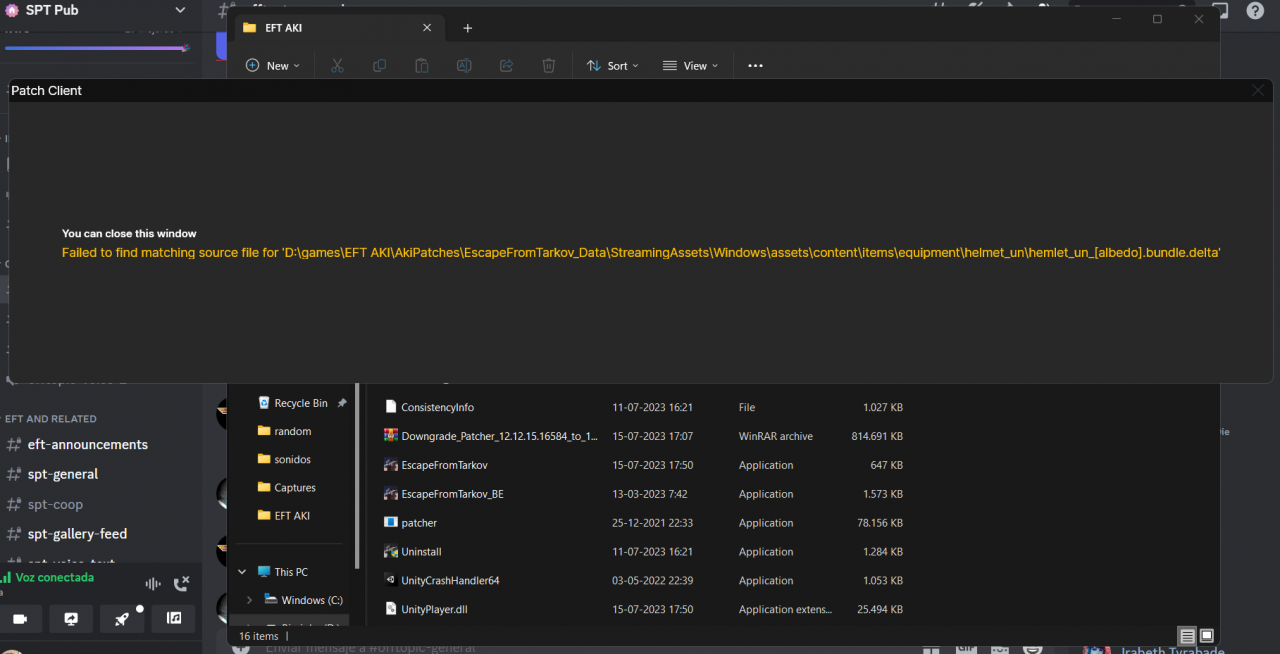
Task: Close the Patch Client window
Action: coord(1258,90)
